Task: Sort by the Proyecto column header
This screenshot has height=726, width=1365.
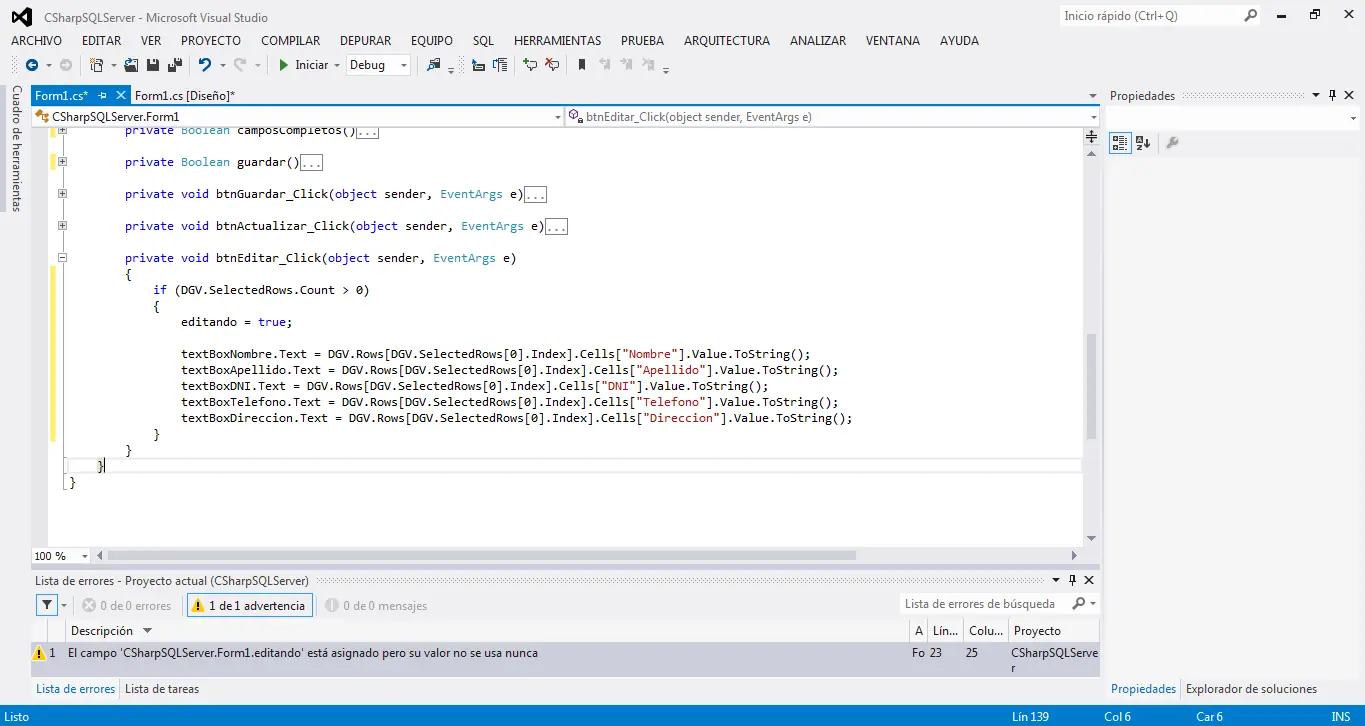Action: 1054,631
